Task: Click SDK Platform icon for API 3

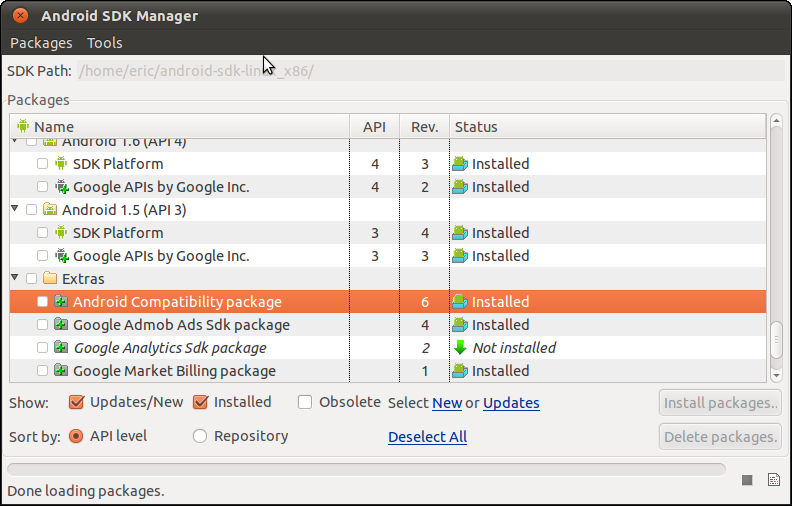Action: (61, 232)
